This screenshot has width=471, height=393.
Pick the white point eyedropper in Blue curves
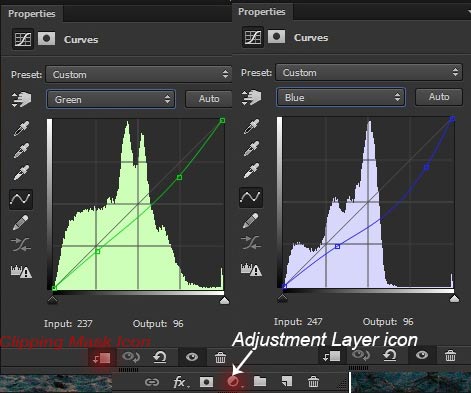(251, 170)
